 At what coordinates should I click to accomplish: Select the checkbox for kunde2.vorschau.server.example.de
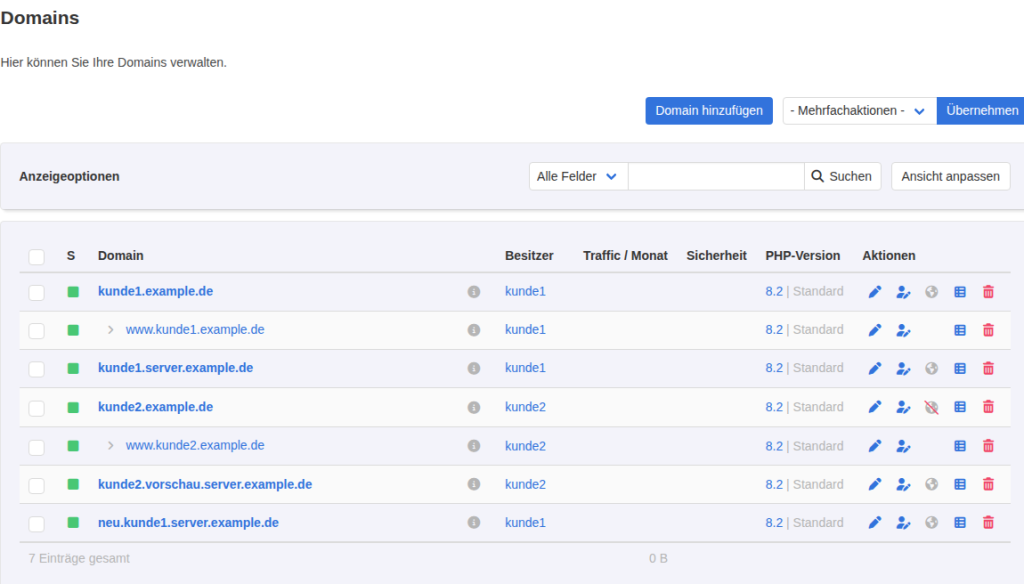pyautogui.click(x=37, y=485)
